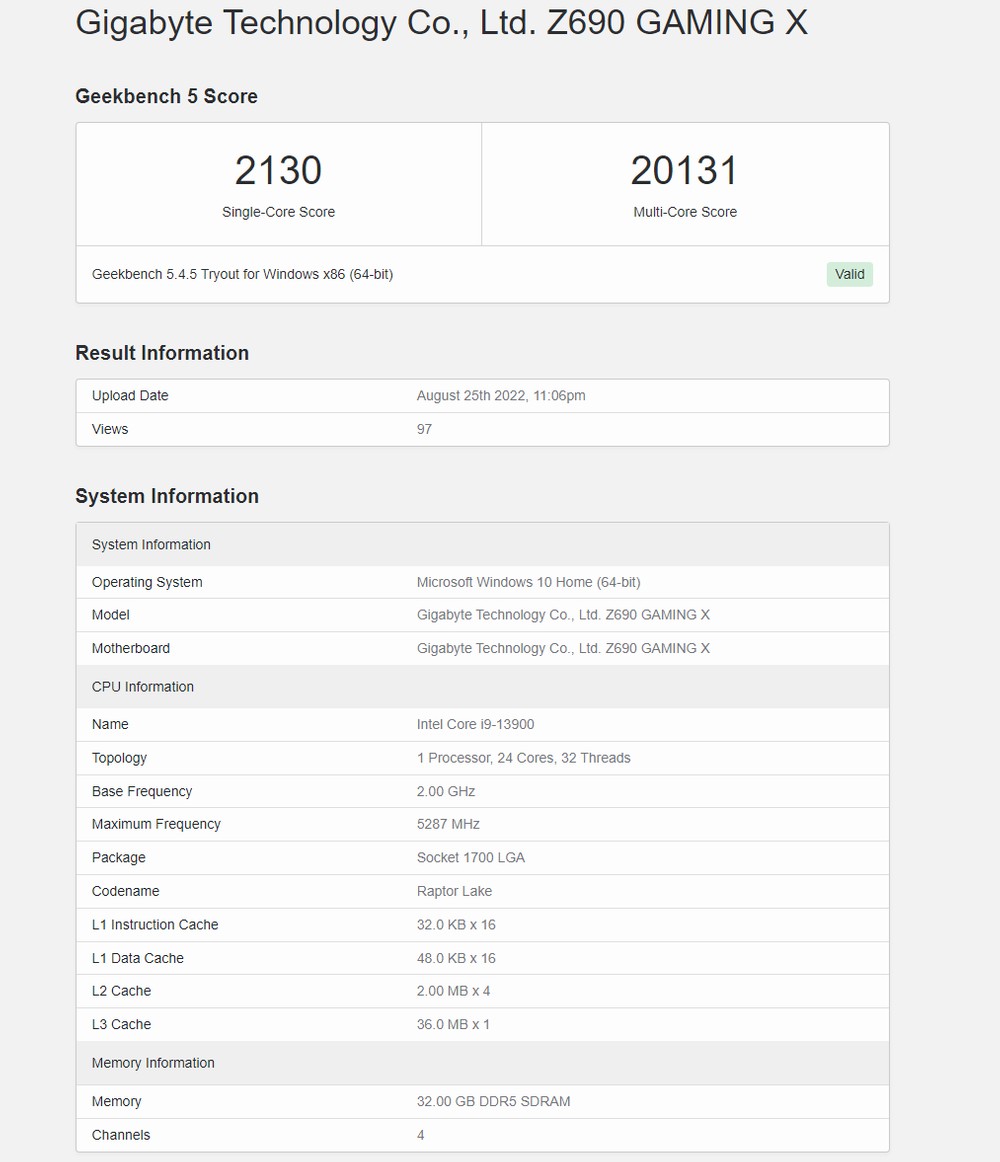Click the Memory Information header row
The height and width of the screenshot is (1162, 1000).
pyautogui.click(x=483, y=1063)
